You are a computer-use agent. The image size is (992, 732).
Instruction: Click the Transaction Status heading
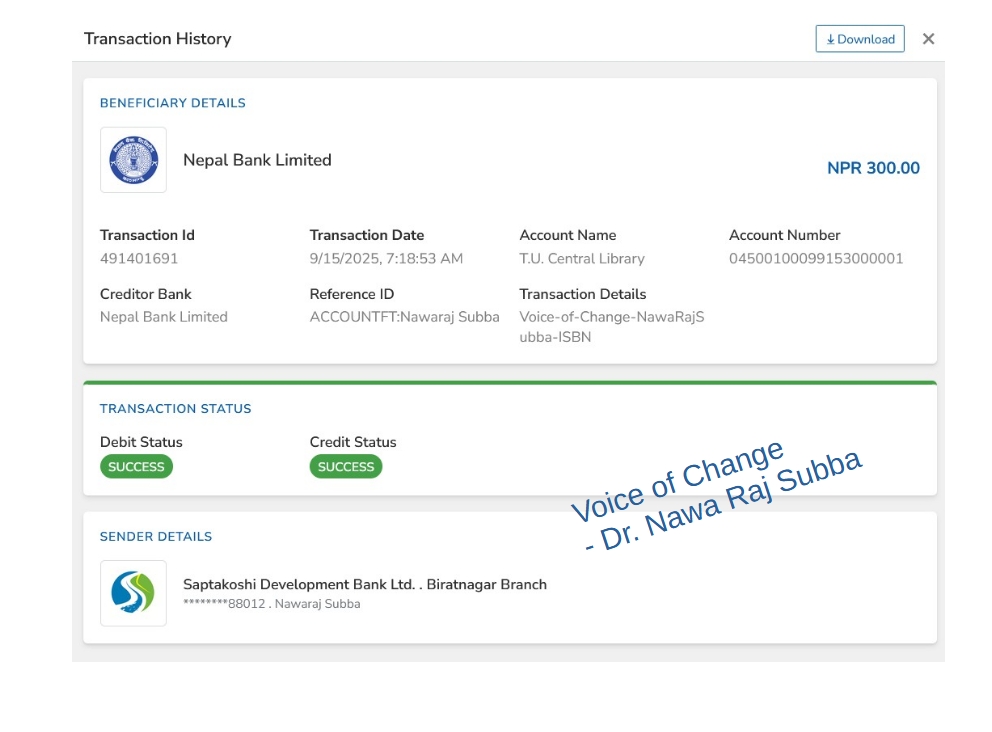click(175, 409)
